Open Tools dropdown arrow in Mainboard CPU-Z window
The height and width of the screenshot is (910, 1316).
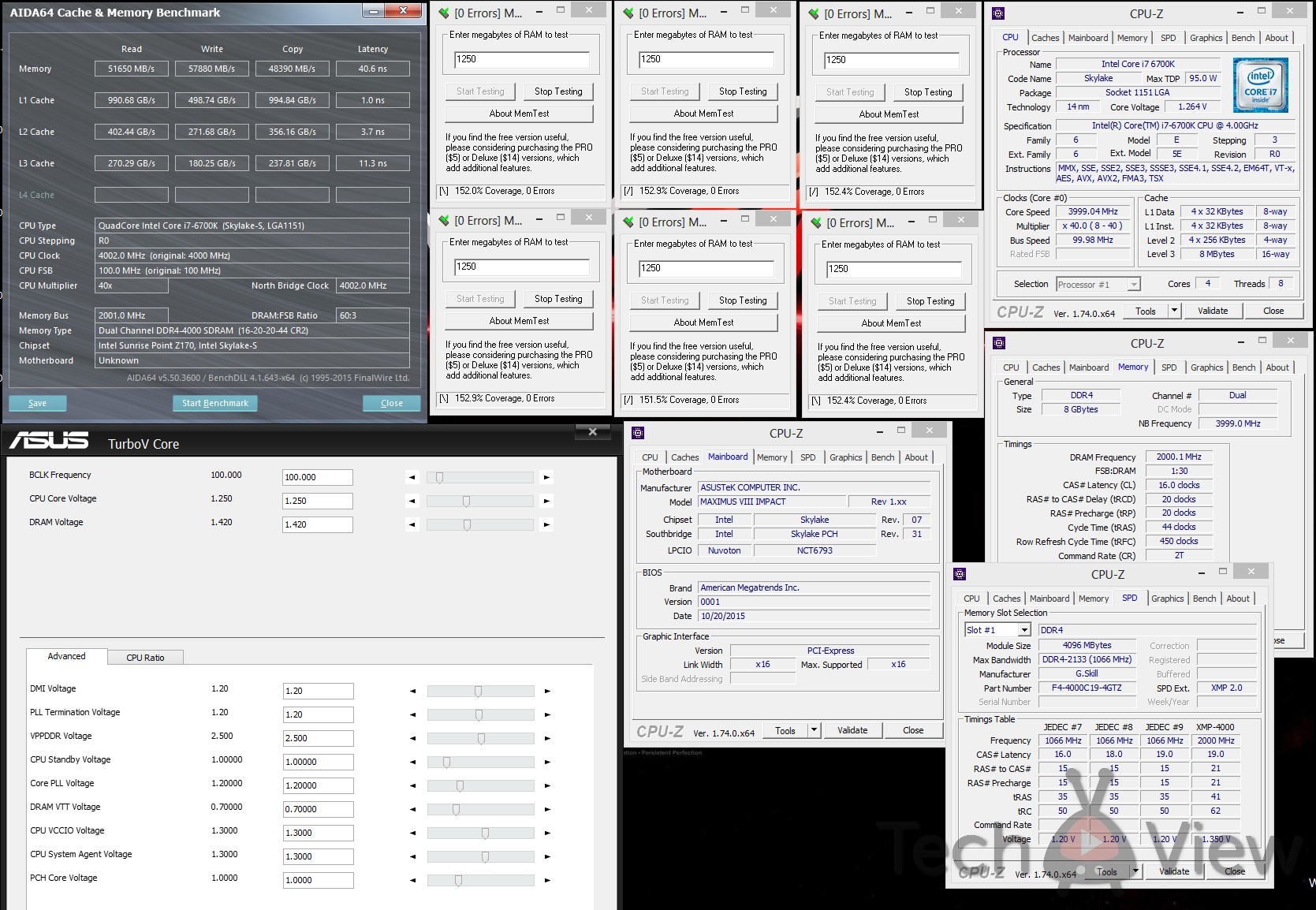(815, 730)
